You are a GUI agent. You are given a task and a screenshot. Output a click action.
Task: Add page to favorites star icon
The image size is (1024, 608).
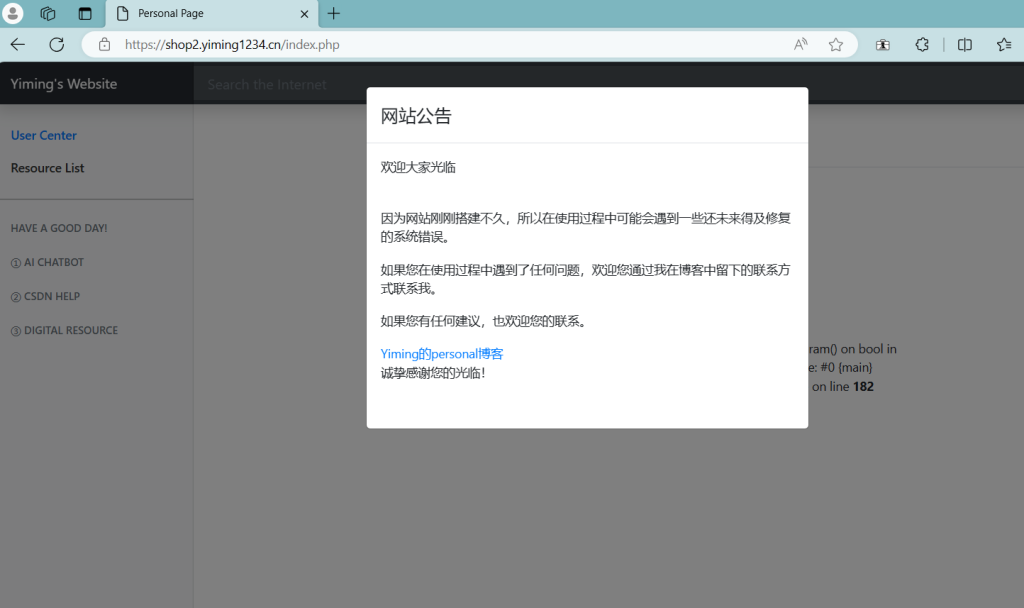pos(835,44)
